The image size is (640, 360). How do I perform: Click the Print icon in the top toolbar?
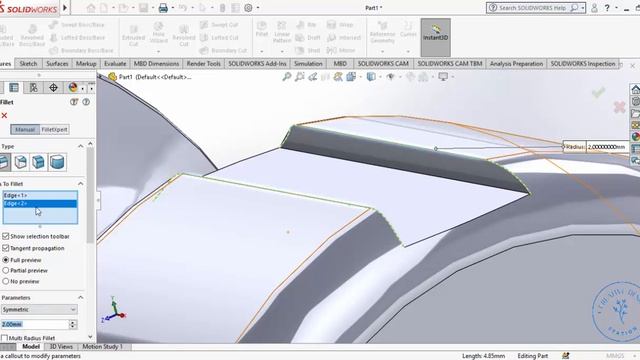click(163, 8)
